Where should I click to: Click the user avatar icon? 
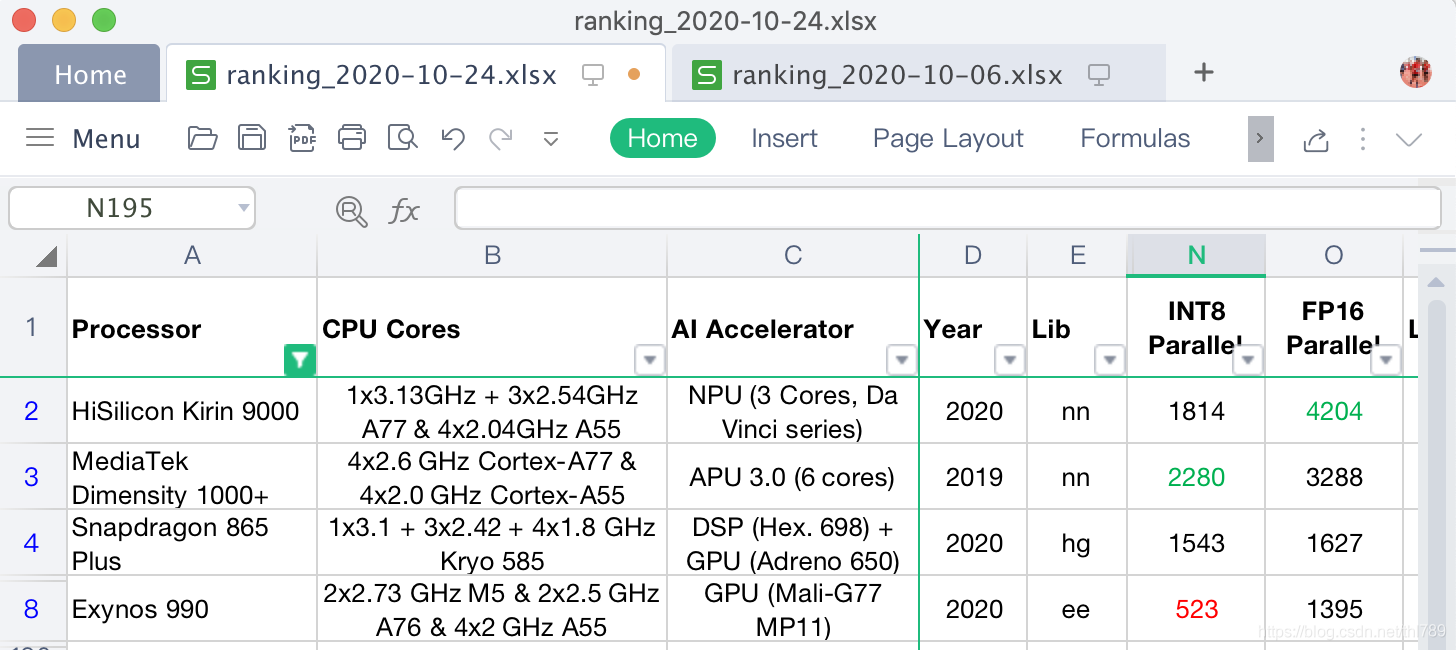[1415, 72]
